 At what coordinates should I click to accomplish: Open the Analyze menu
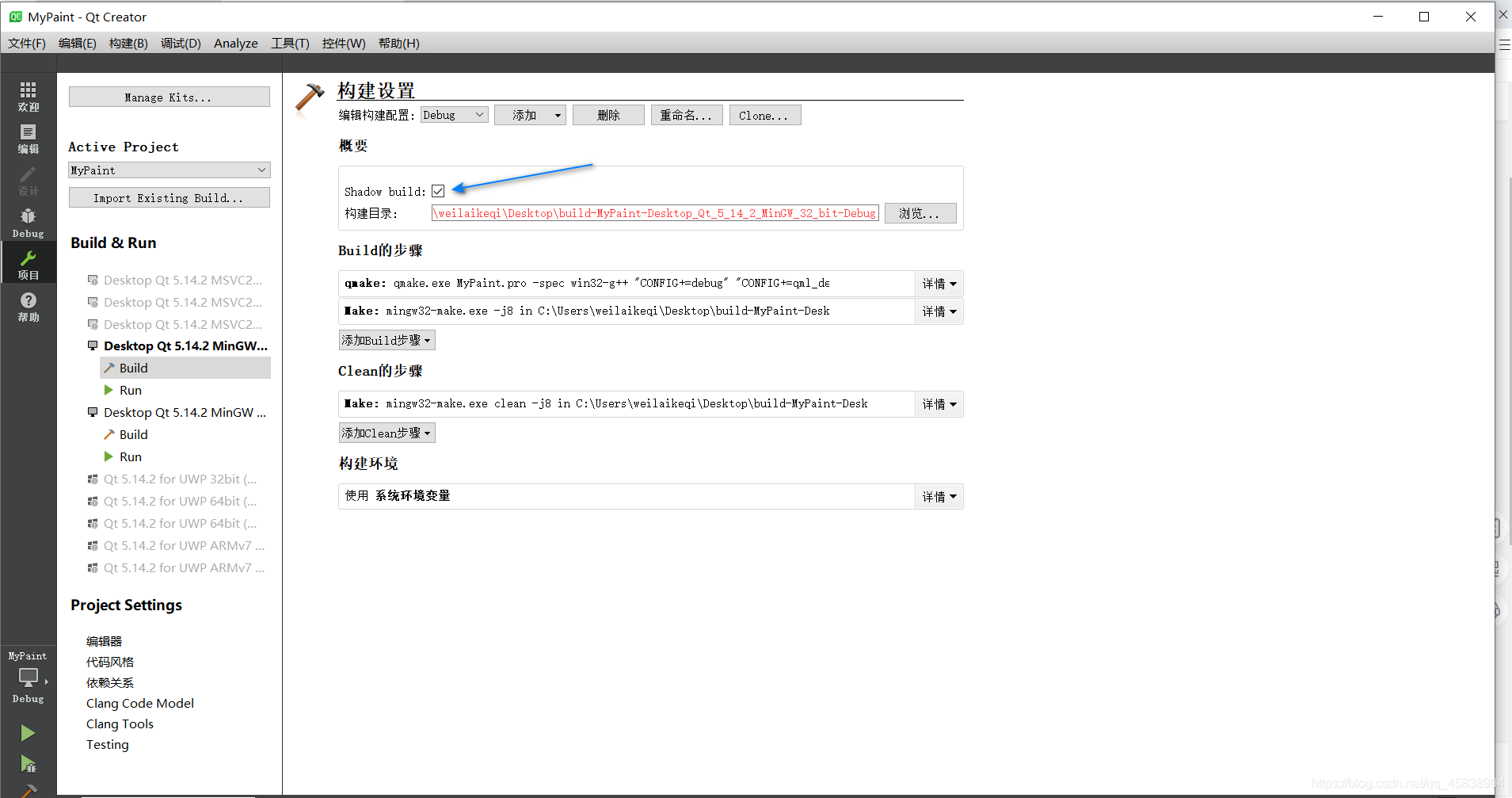(x=236, y=43)
